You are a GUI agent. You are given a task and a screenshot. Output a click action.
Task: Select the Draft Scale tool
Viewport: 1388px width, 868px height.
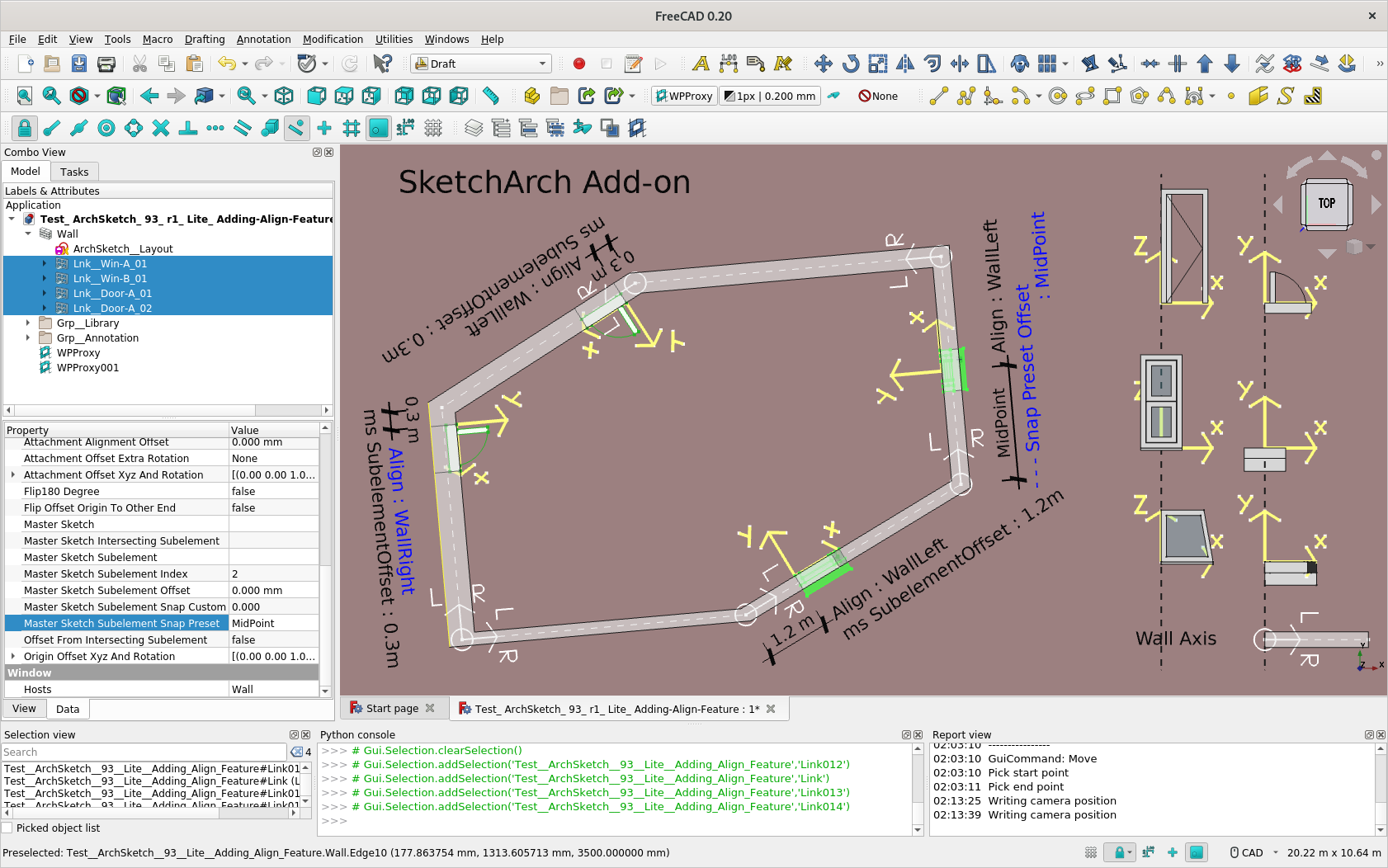pyautogui.click(x=877, y=64)
